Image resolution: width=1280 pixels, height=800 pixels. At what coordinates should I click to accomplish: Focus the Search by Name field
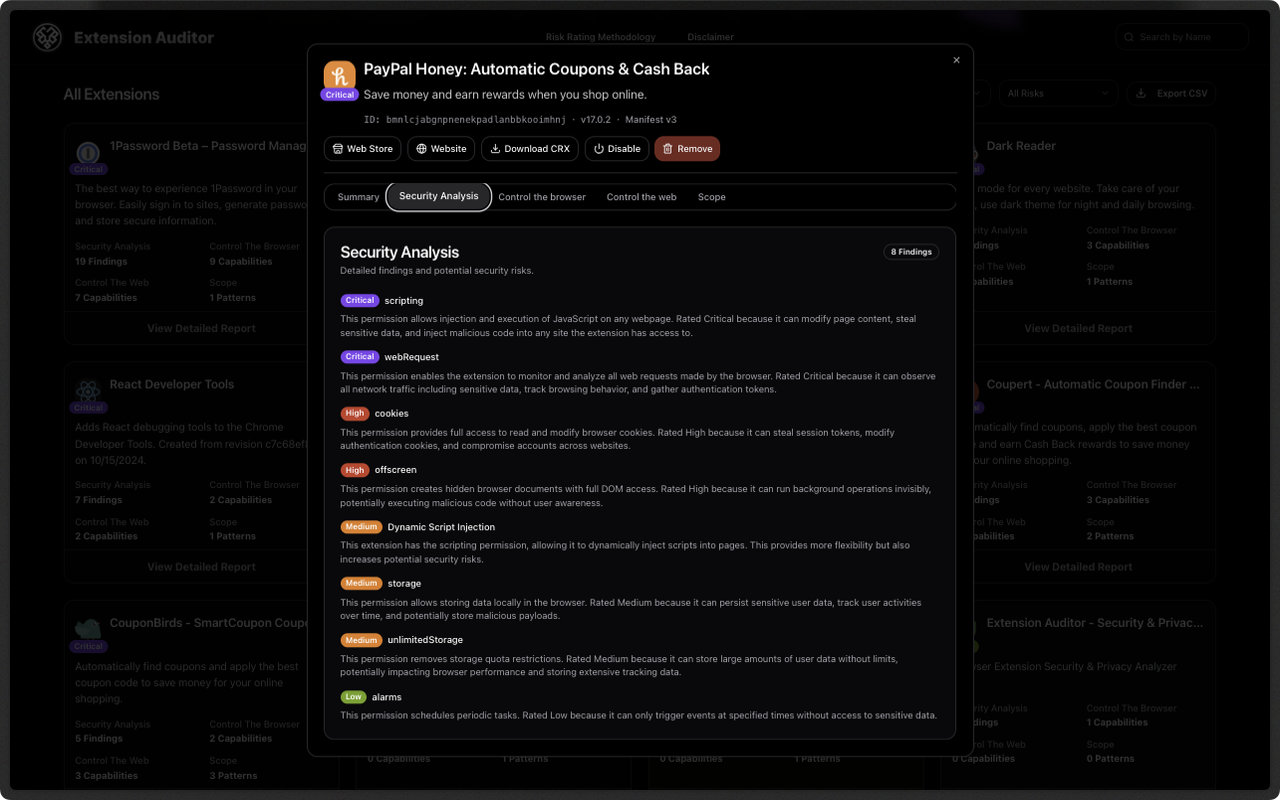pyautogui.click(x=1182, y=37)
